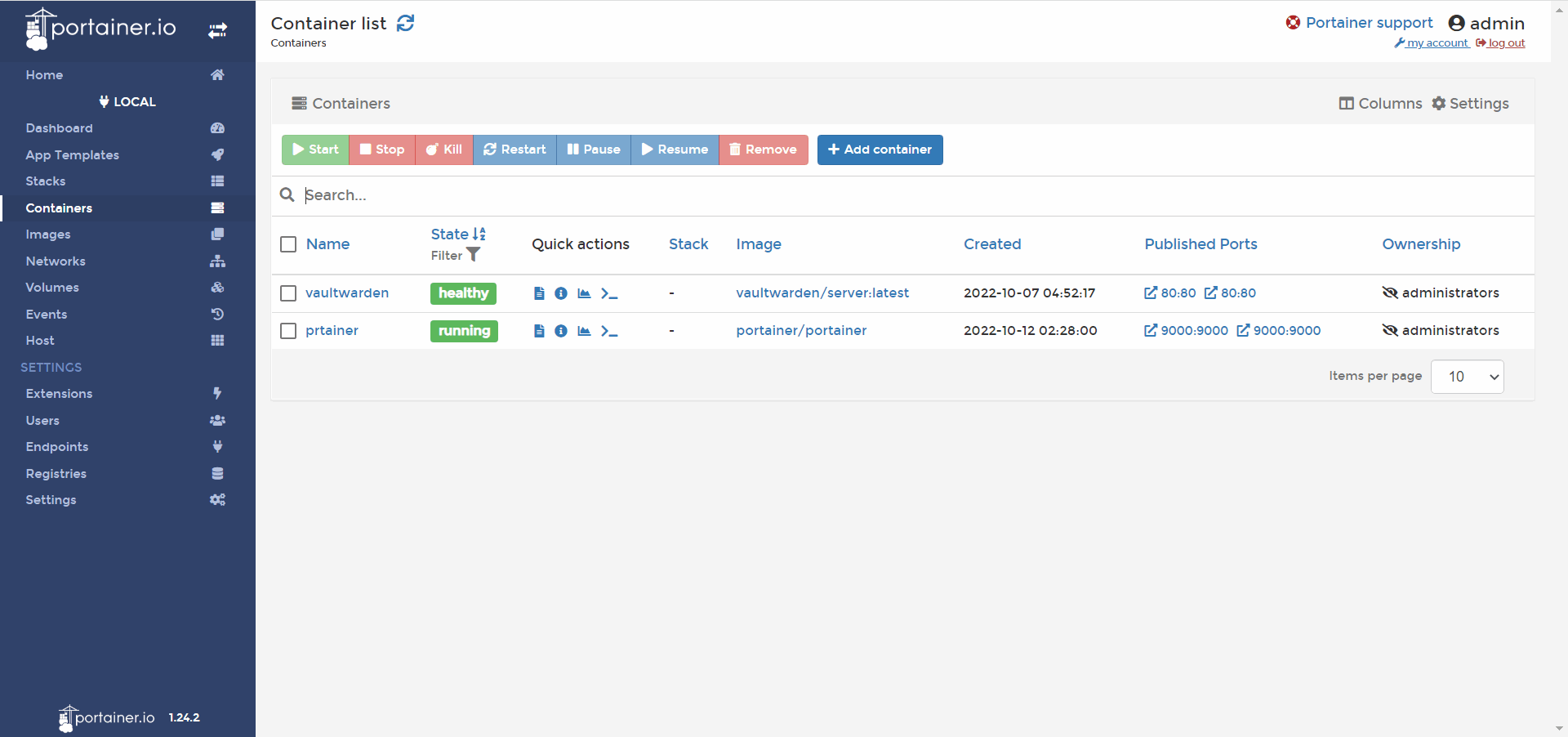Open first 80:80 published port link

(x=1170, y=293)
